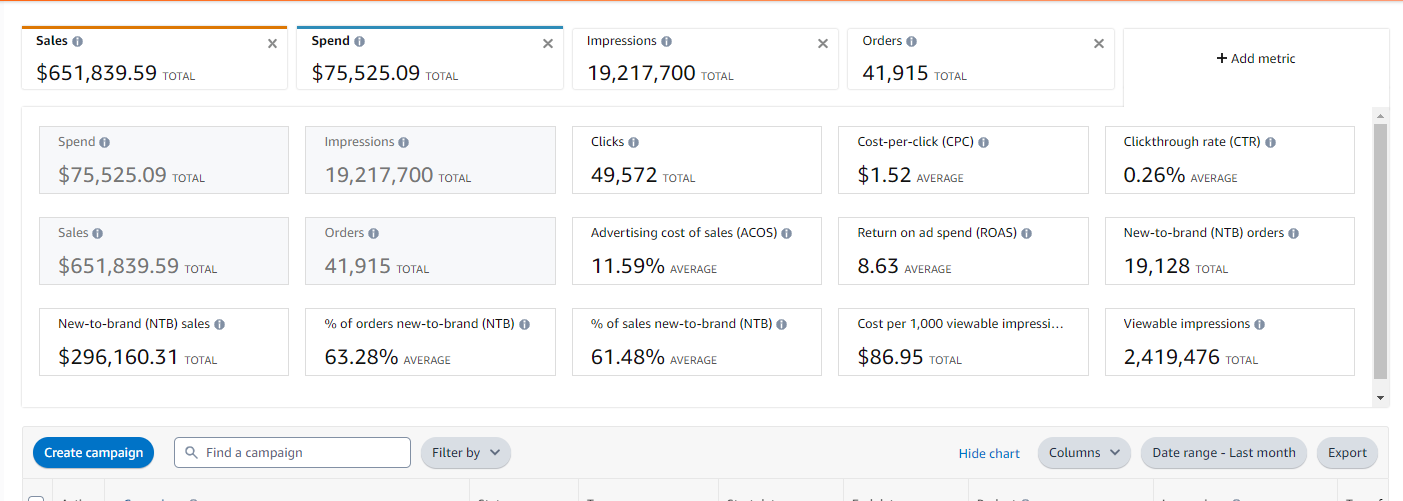1403x501 pixels.
Task: Show info for Advertising cost of sales (ACOS)
Action: pos(786,233)
